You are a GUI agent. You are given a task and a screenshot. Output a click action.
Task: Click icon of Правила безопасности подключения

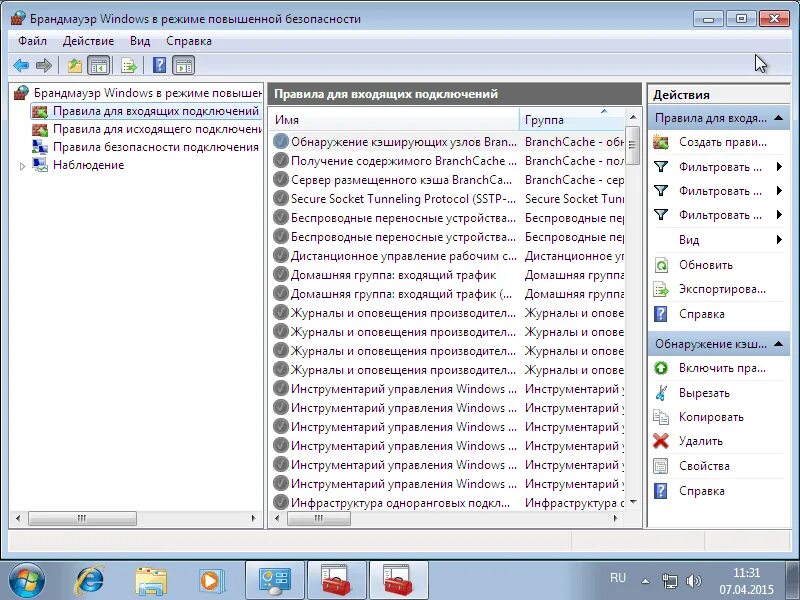[40, 147]
